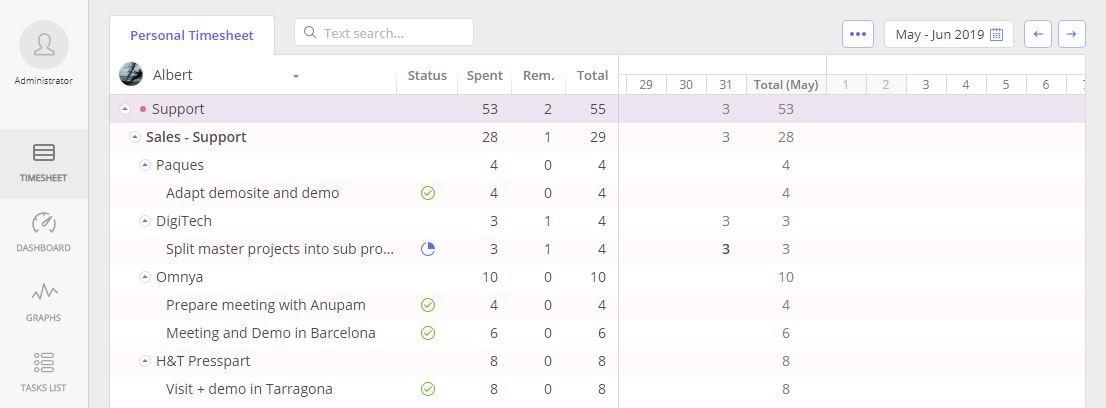Open the three-dots more options menu

(x=857, y=34)
